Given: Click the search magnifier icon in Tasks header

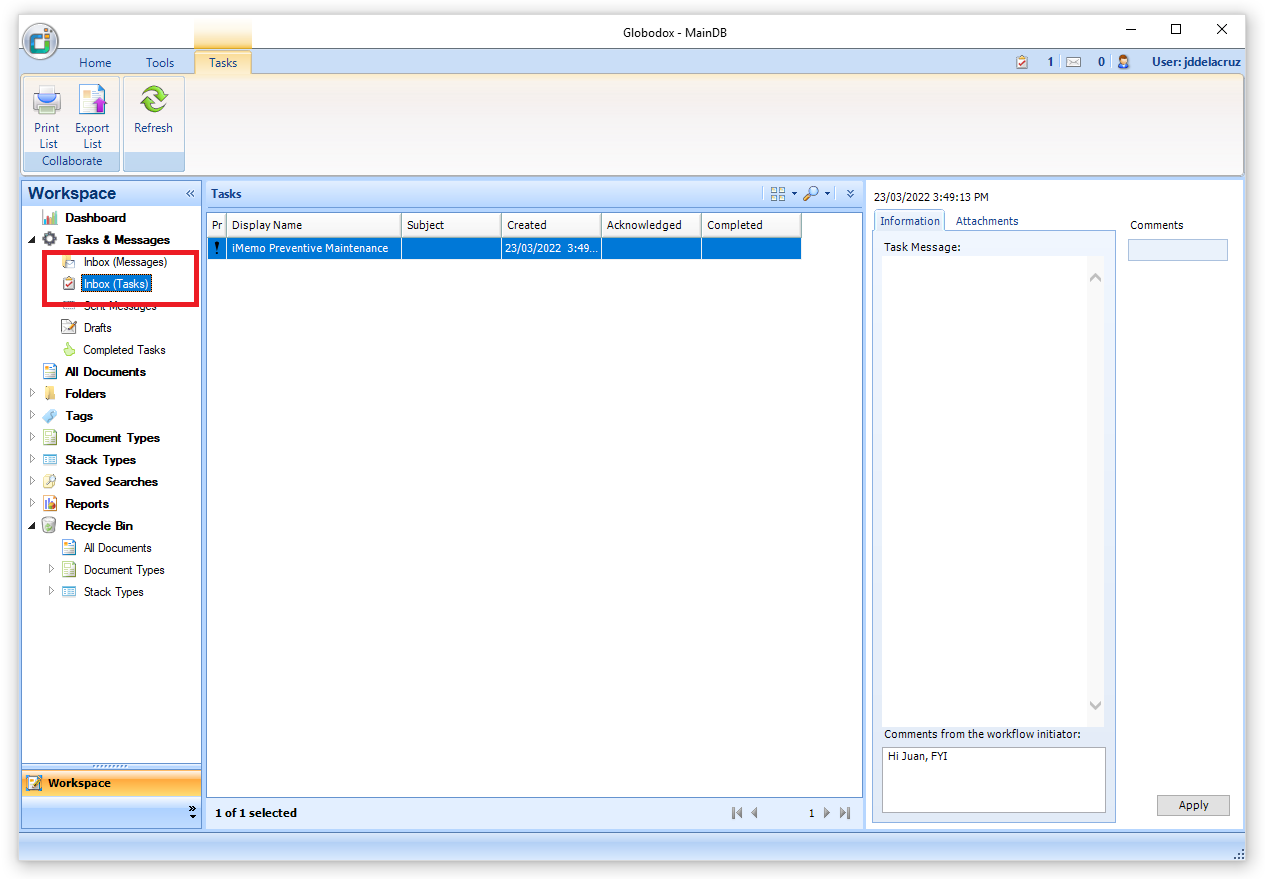Looking at the screenshot, I should (x=811, y=194).
